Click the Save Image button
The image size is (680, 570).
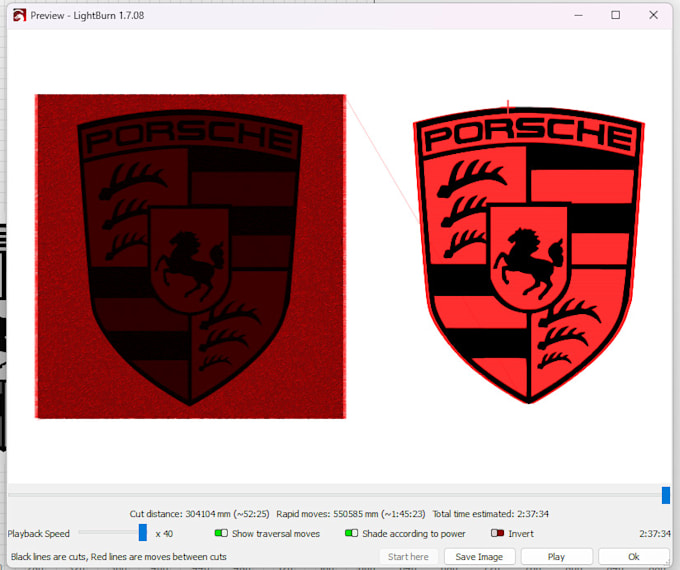pyautogui.click(x=479, y=557)
